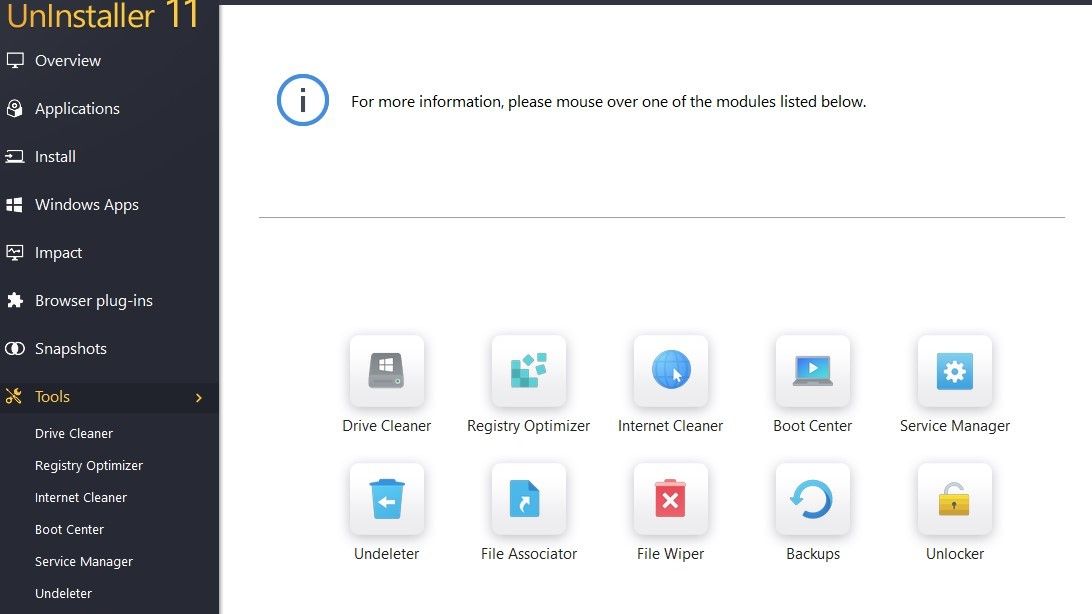Collapse the Tools section chevron
This screenshot has height=614, width=1092.
[x=198, y=397]
